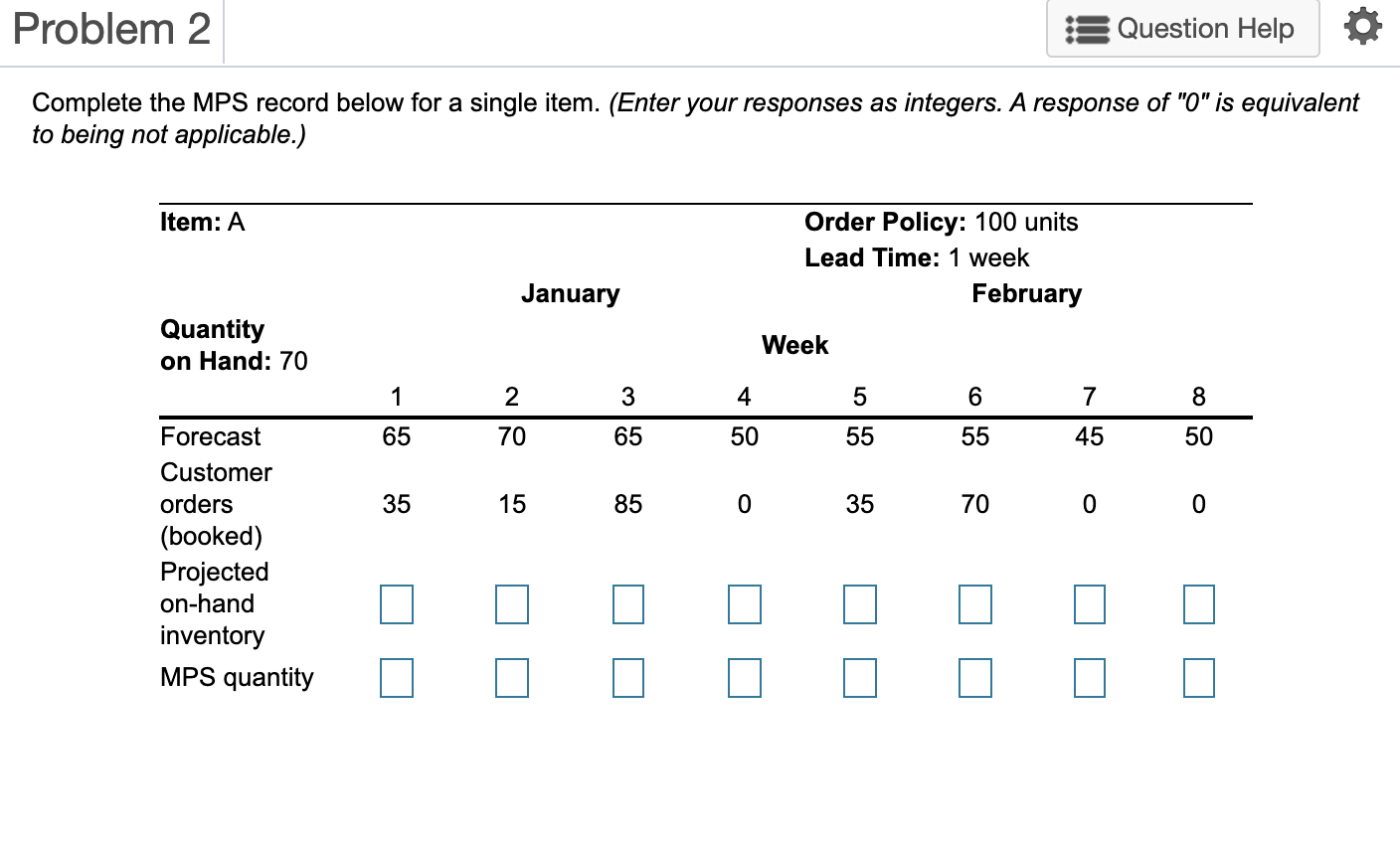Select projected on-hand inventory field week 8
Screen dimensions: 1400x845
(1198, 603)
